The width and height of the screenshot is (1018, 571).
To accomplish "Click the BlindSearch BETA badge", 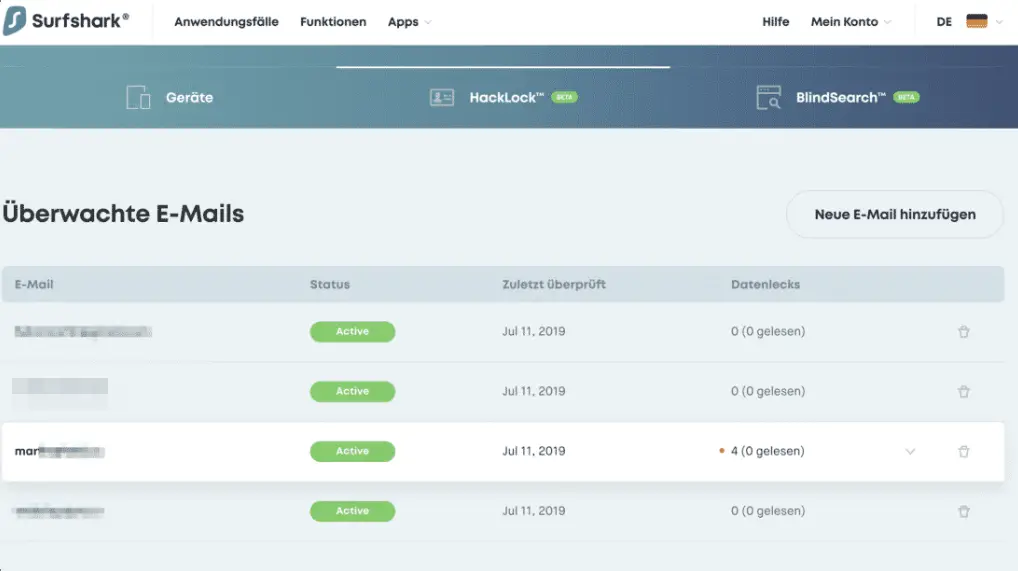I will pyautogui.click(x=906, y=97).
